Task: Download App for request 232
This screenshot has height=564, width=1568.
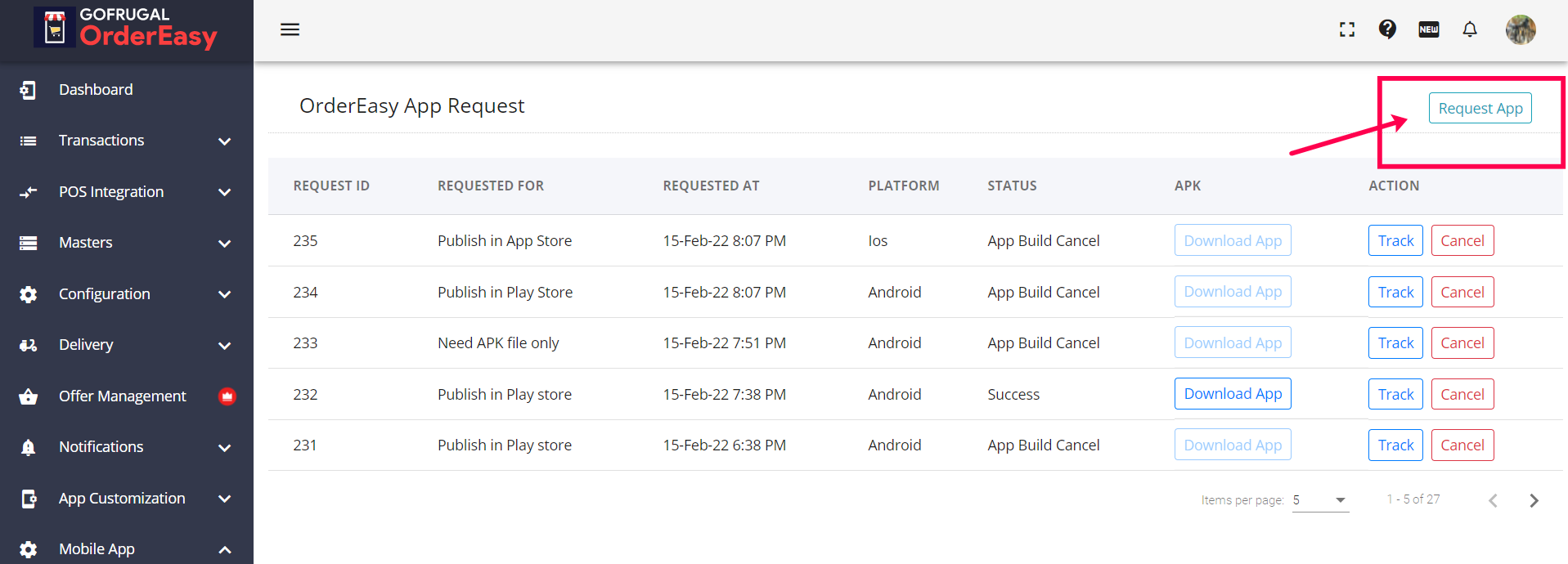Action: [x=1233, y=394]
